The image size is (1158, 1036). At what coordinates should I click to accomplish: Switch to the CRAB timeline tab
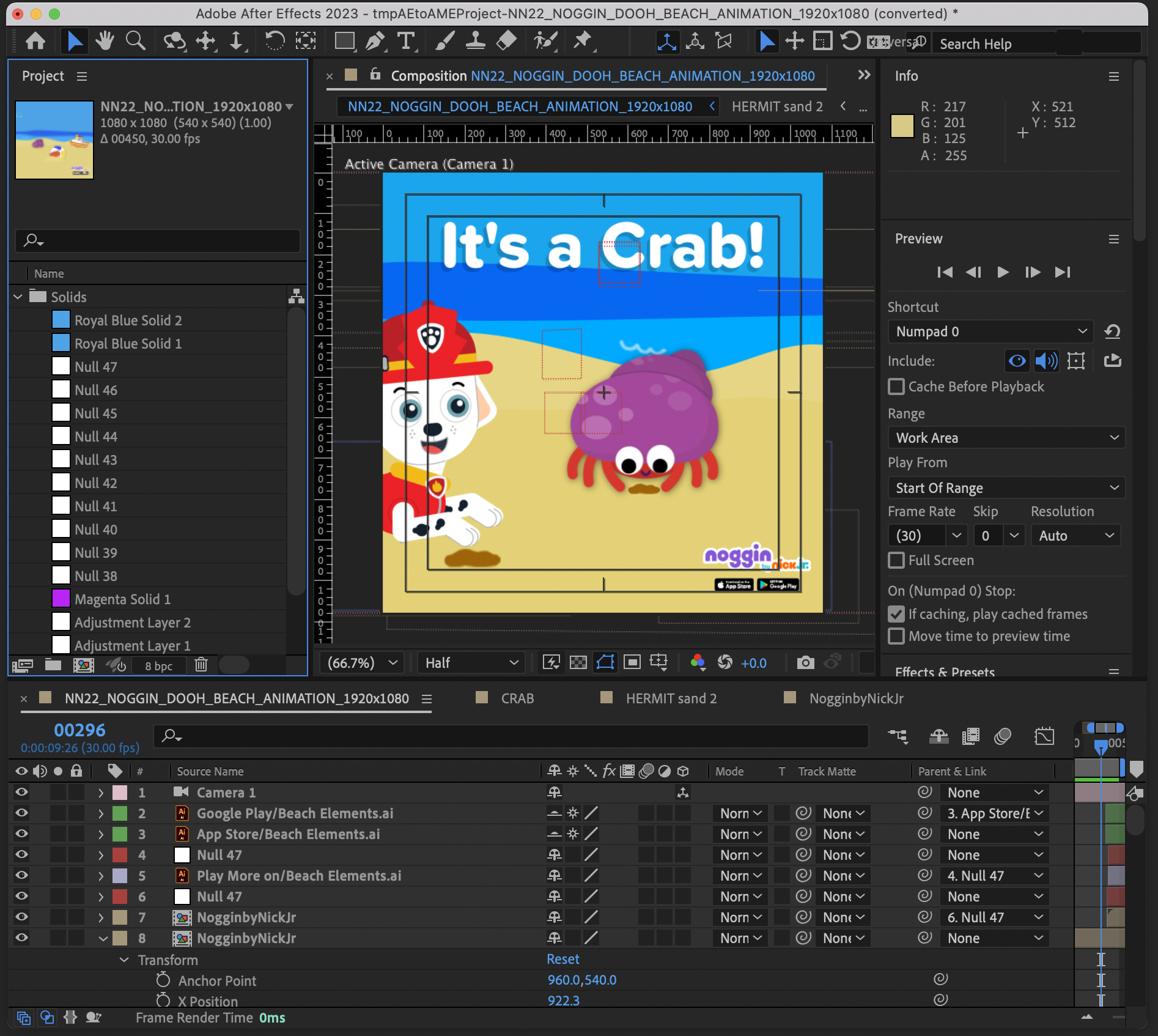[x=517, y=698]
